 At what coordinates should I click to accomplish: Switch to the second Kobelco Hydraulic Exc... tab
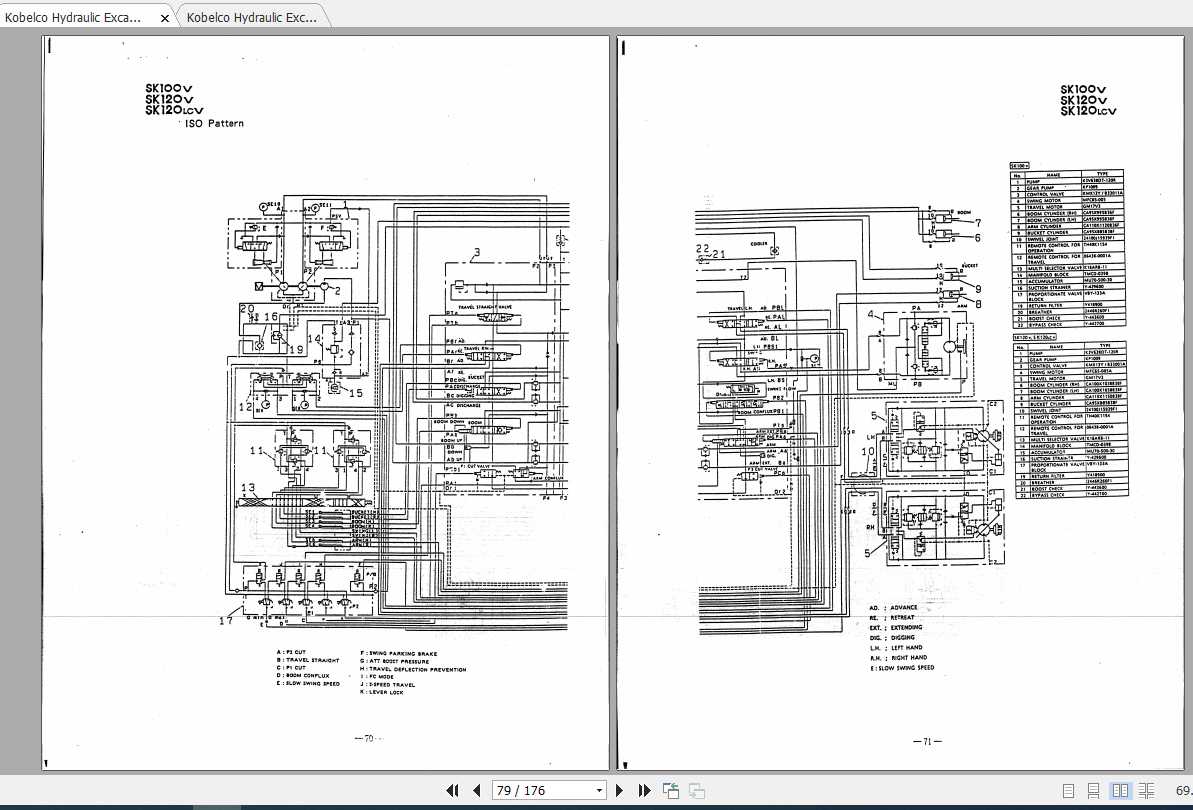tap(251, 17)
